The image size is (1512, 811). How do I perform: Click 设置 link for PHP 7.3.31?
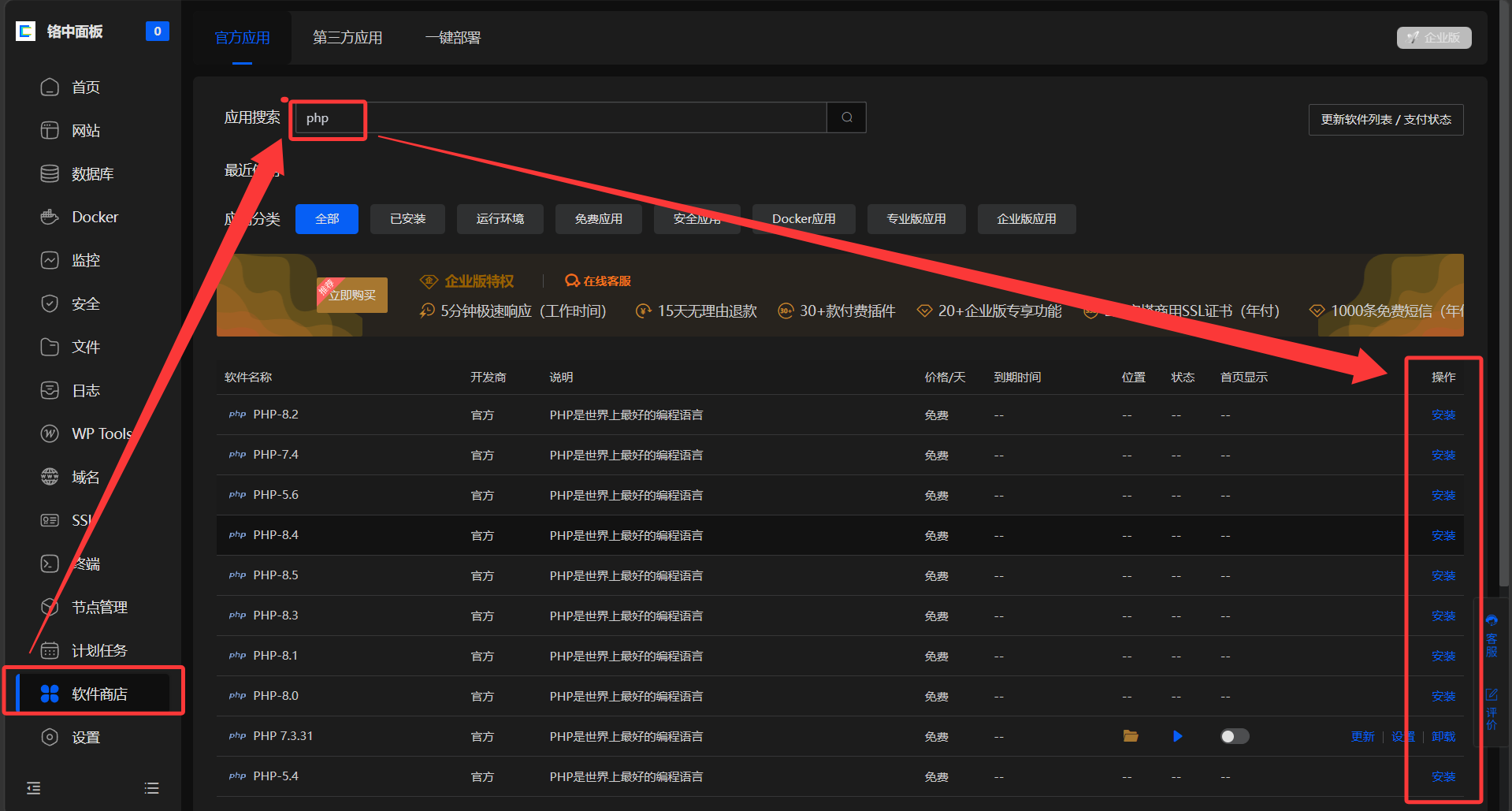(1402, 737)
